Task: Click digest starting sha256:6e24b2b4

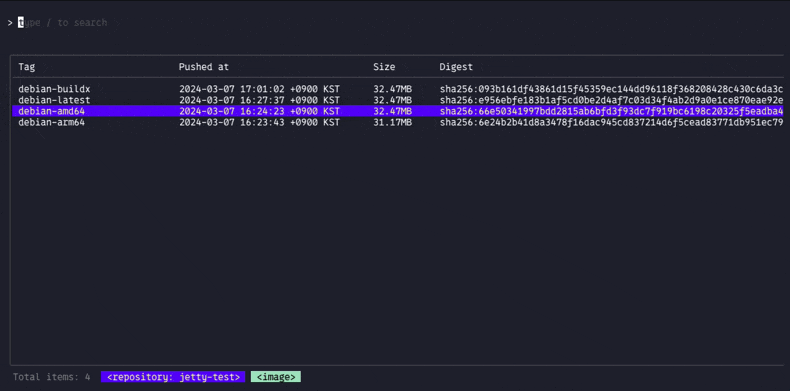Action: (611, 122)
